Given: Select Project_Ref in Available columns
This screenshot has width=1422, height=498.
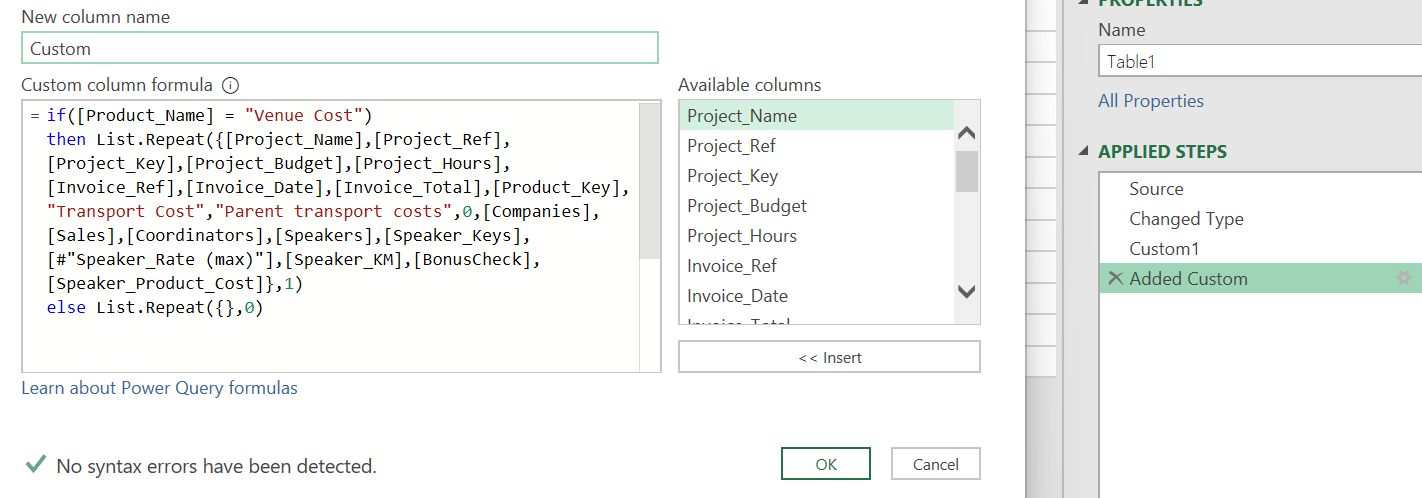Looking at the screenshot, I should coord(816,146).
